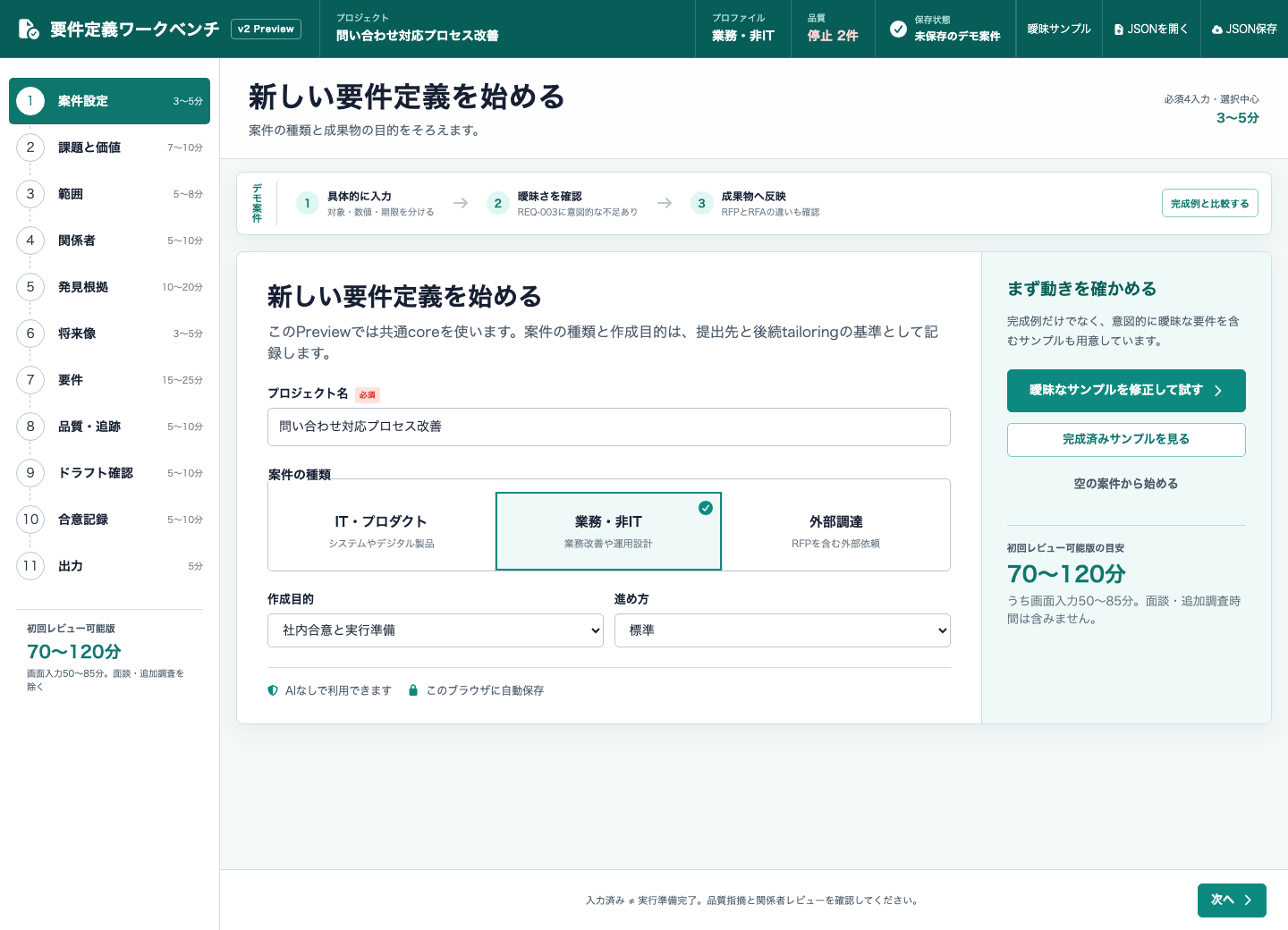Click 必須4入力・選択中心 text at top right
Screen dimensions: 1288x930
coord(1211,99)
